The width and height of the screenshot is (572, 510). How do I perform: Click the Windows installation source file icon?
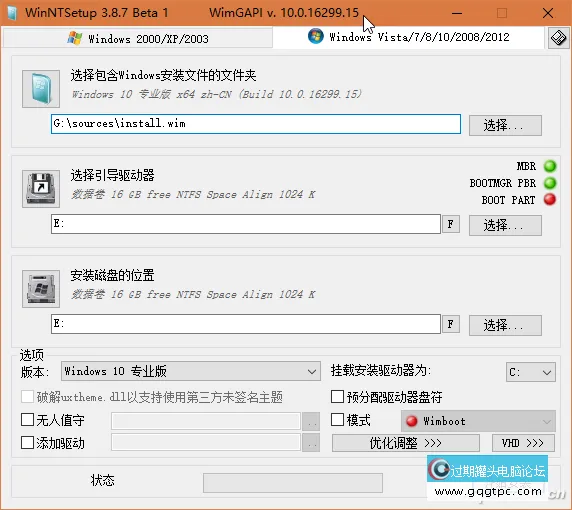pos(41,89)
